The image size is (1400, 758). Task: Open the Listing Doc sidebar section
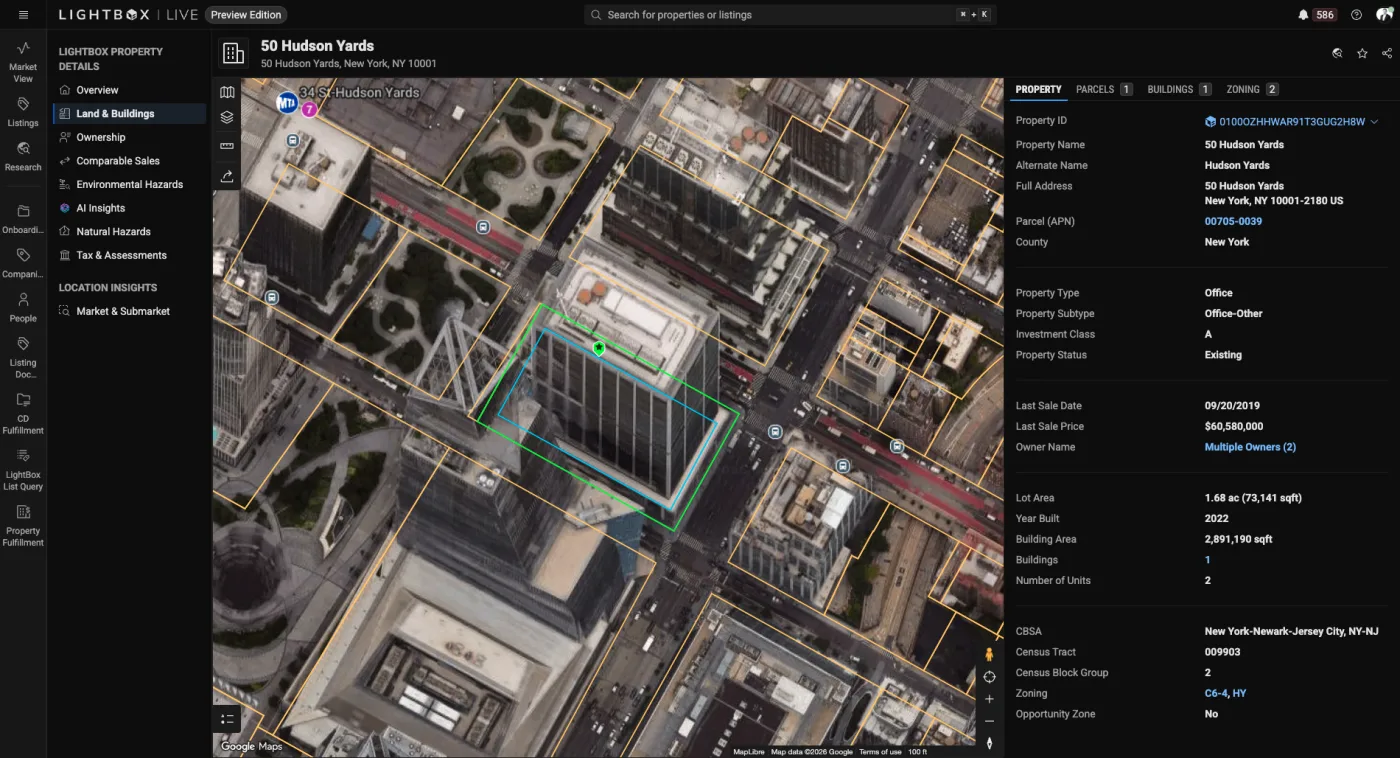click(x=23, y=358)
